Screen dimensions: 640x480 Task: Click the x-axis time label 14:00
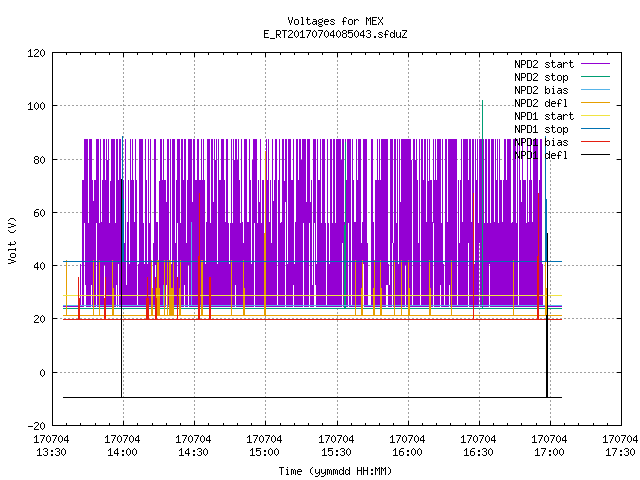point(122,453)
